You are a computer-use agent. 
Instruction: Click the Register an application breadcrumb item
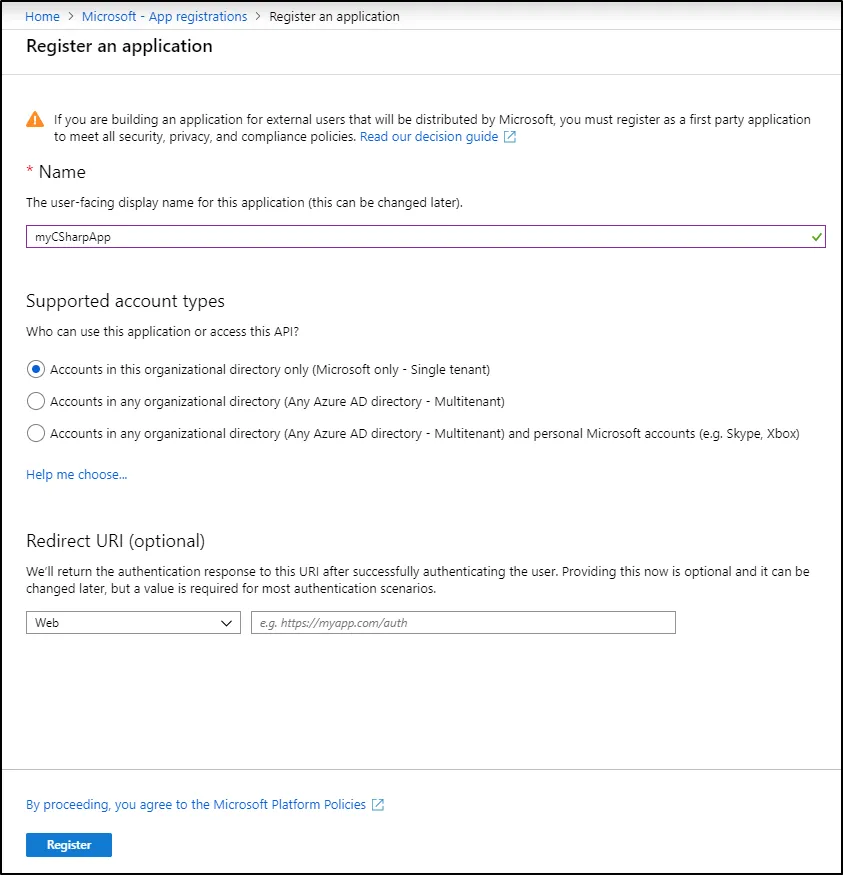coord(335,17)
